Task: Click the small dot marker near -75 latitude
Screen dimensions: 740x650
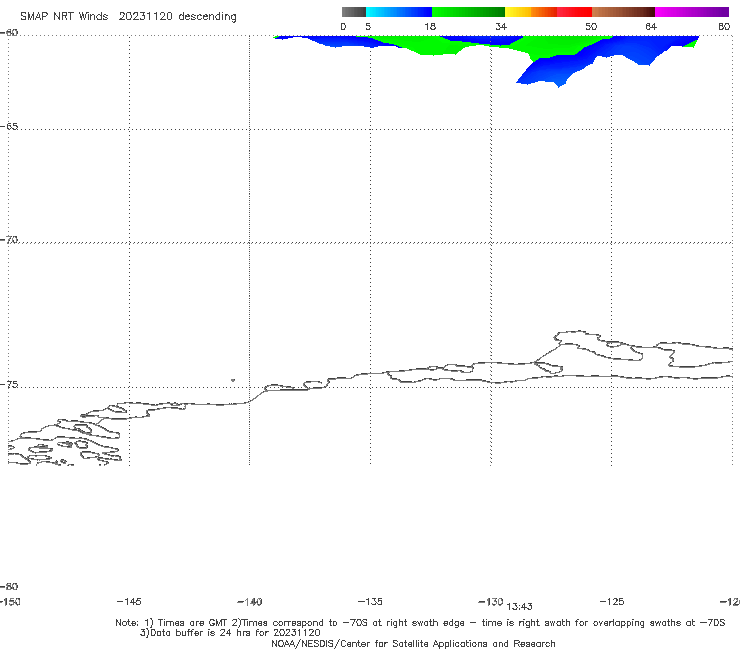Action: 233,380
